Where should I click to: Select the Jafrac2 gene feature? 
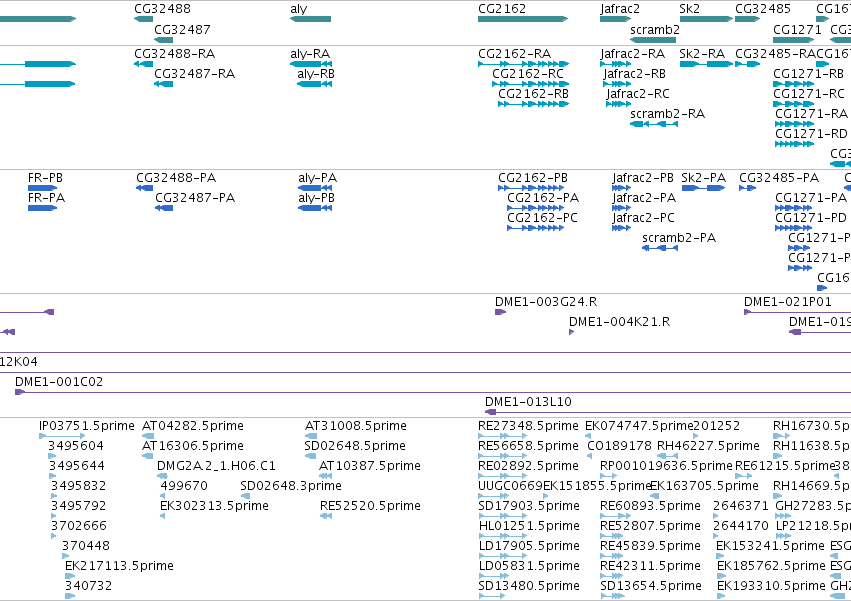coord(615,19)
